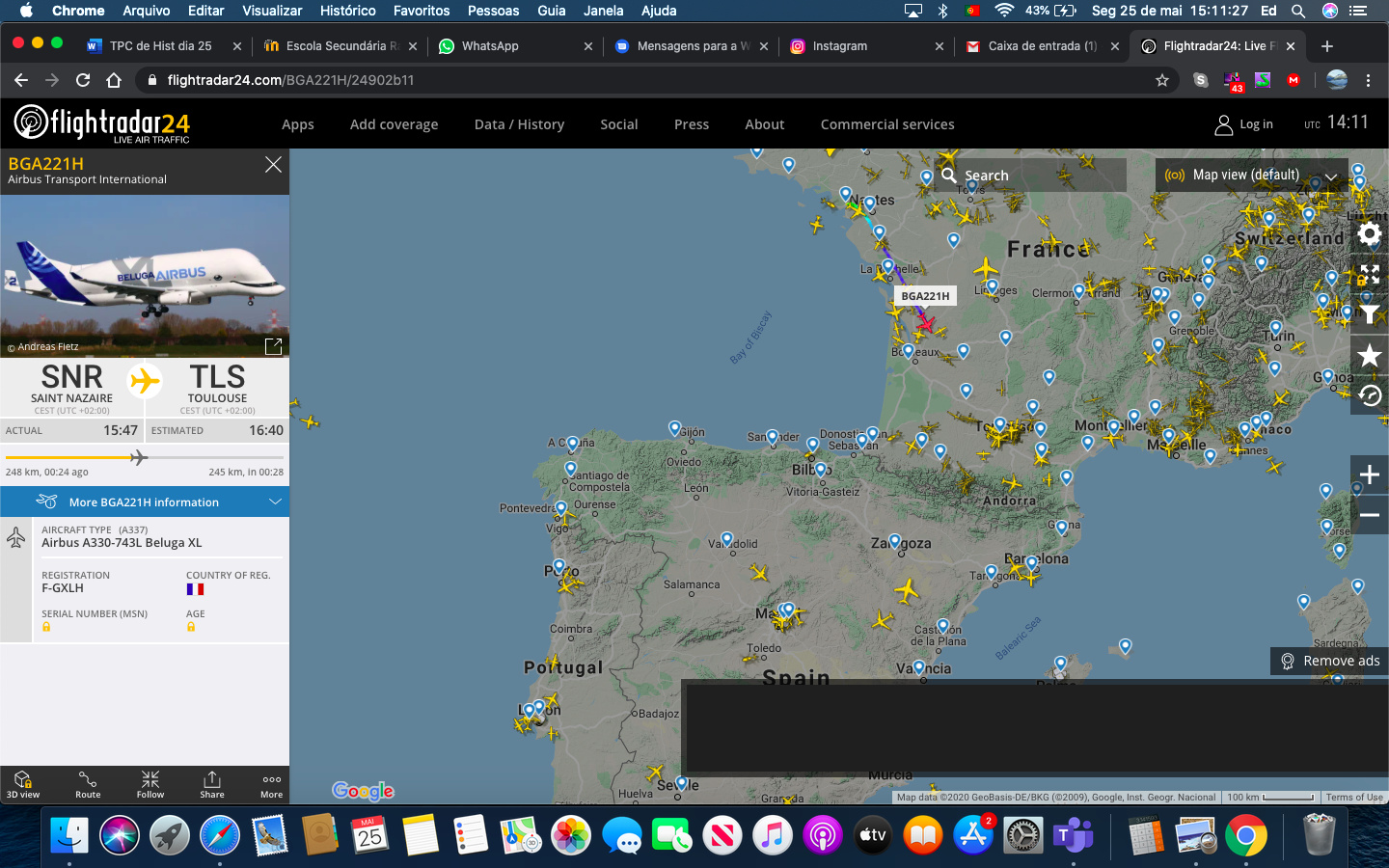
Task: Click the Beluga XL aircraft photo
Action: click(x=145, y=276)
